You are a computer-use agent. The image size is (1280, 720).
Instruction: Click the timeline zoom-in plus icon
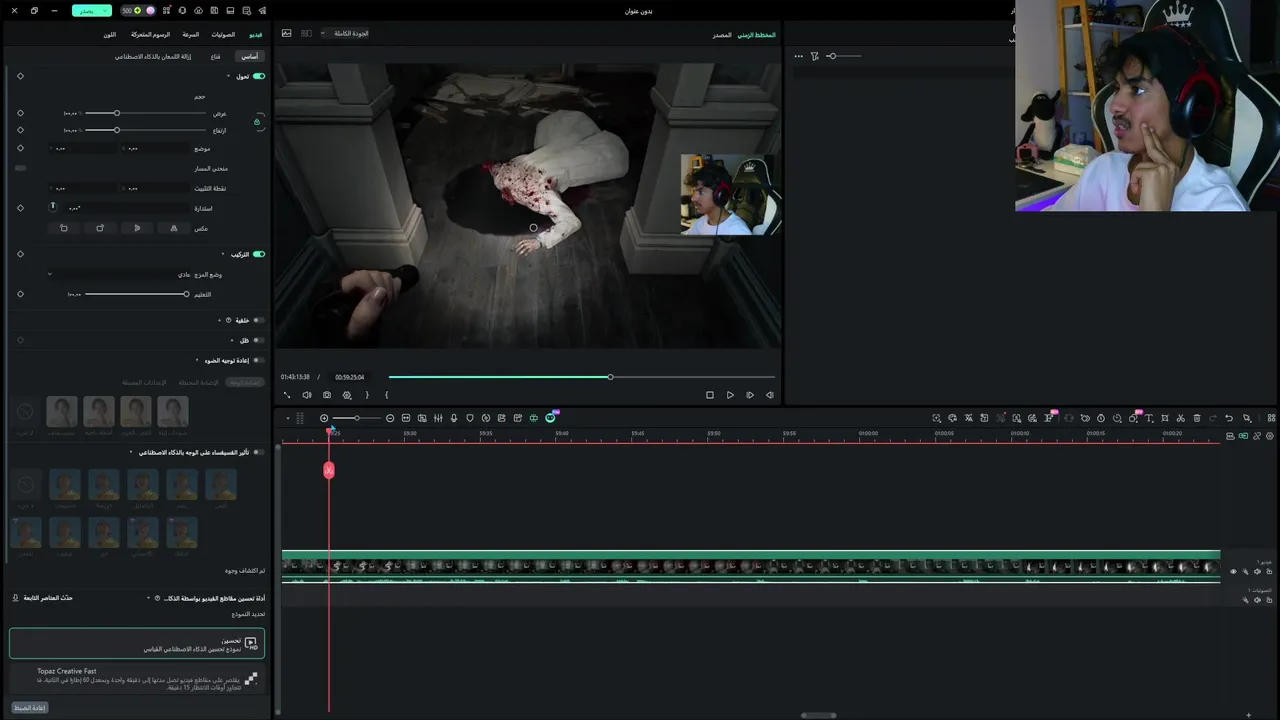pos(324,418)
